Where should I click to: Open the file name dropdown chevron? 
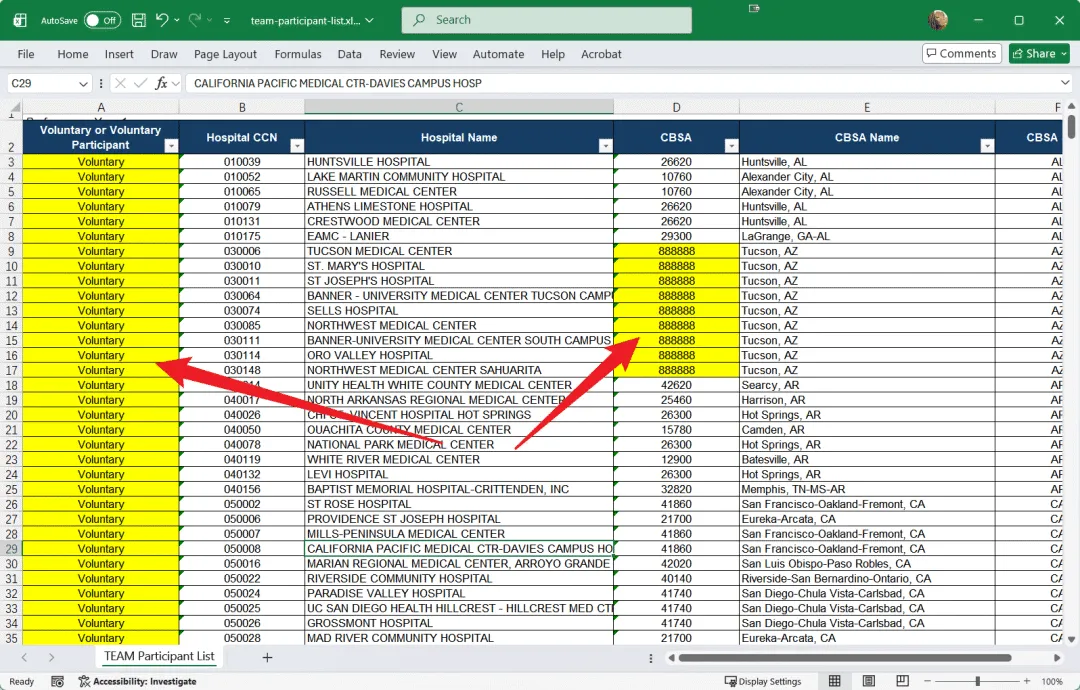(x=370, y=21)
